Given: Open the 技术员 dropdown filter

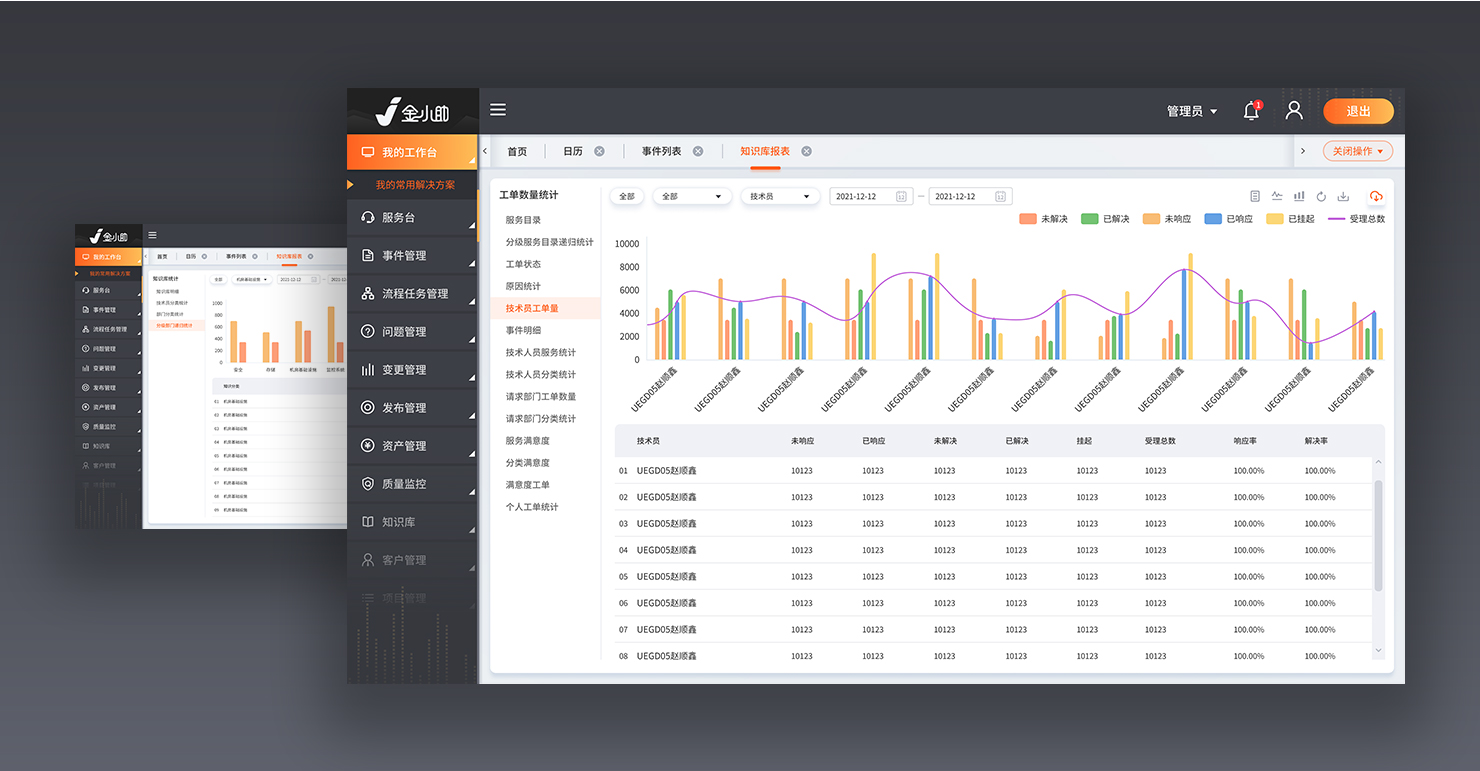Looking at the screenshot, I should (x=780, y=196).
